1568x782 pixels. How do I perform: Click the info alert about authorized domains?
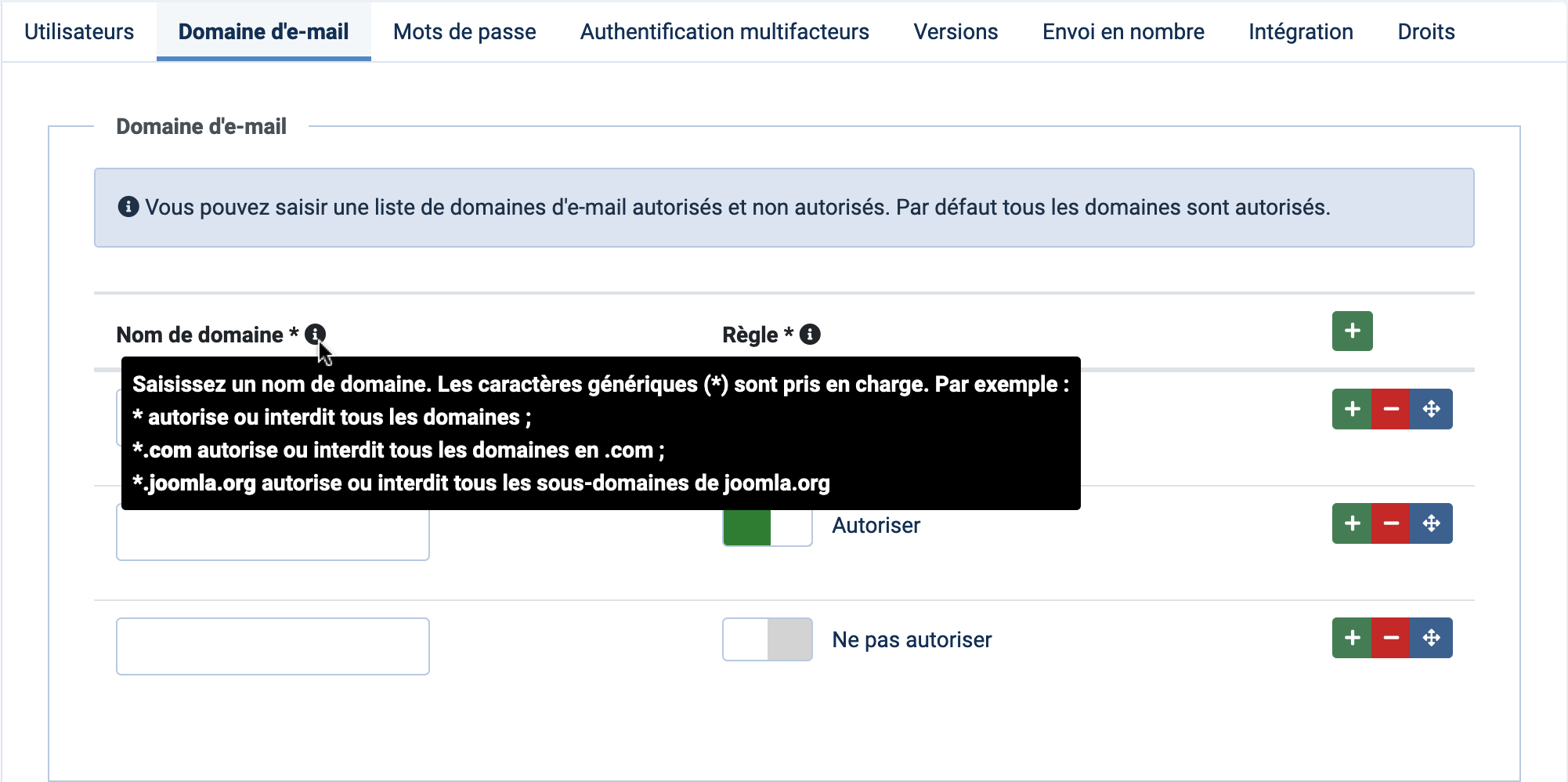pos(784,208)
